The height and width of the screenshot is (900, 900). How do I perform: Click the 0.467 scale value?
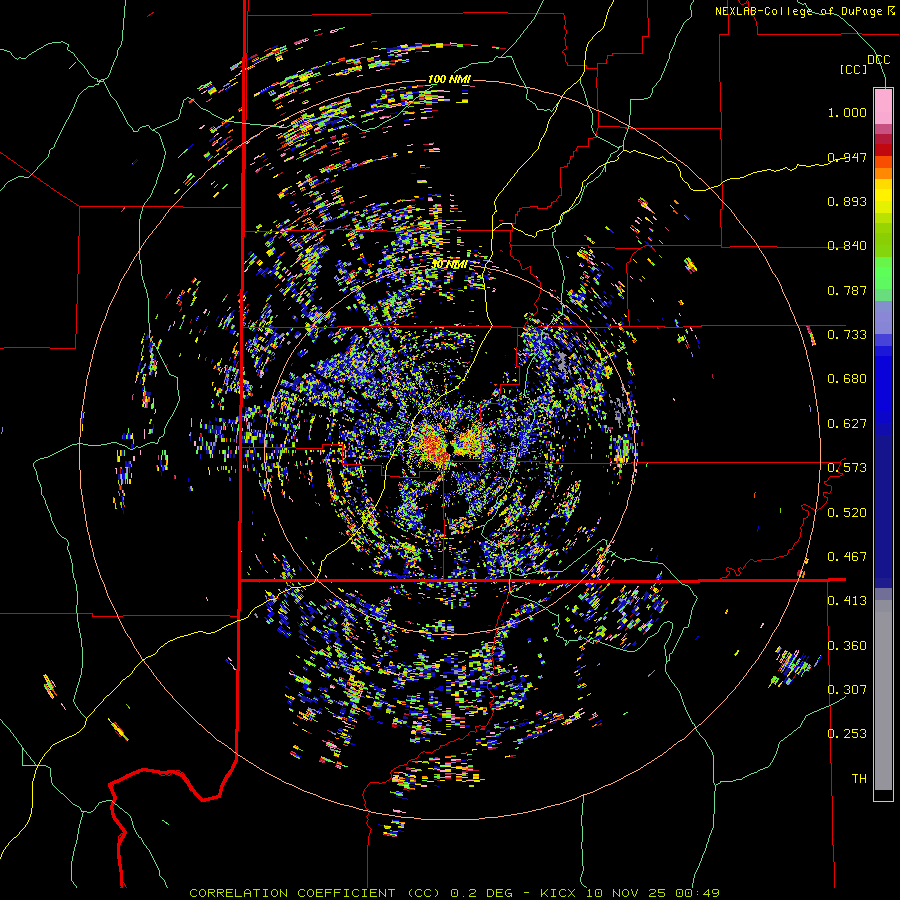coord(847,557)
